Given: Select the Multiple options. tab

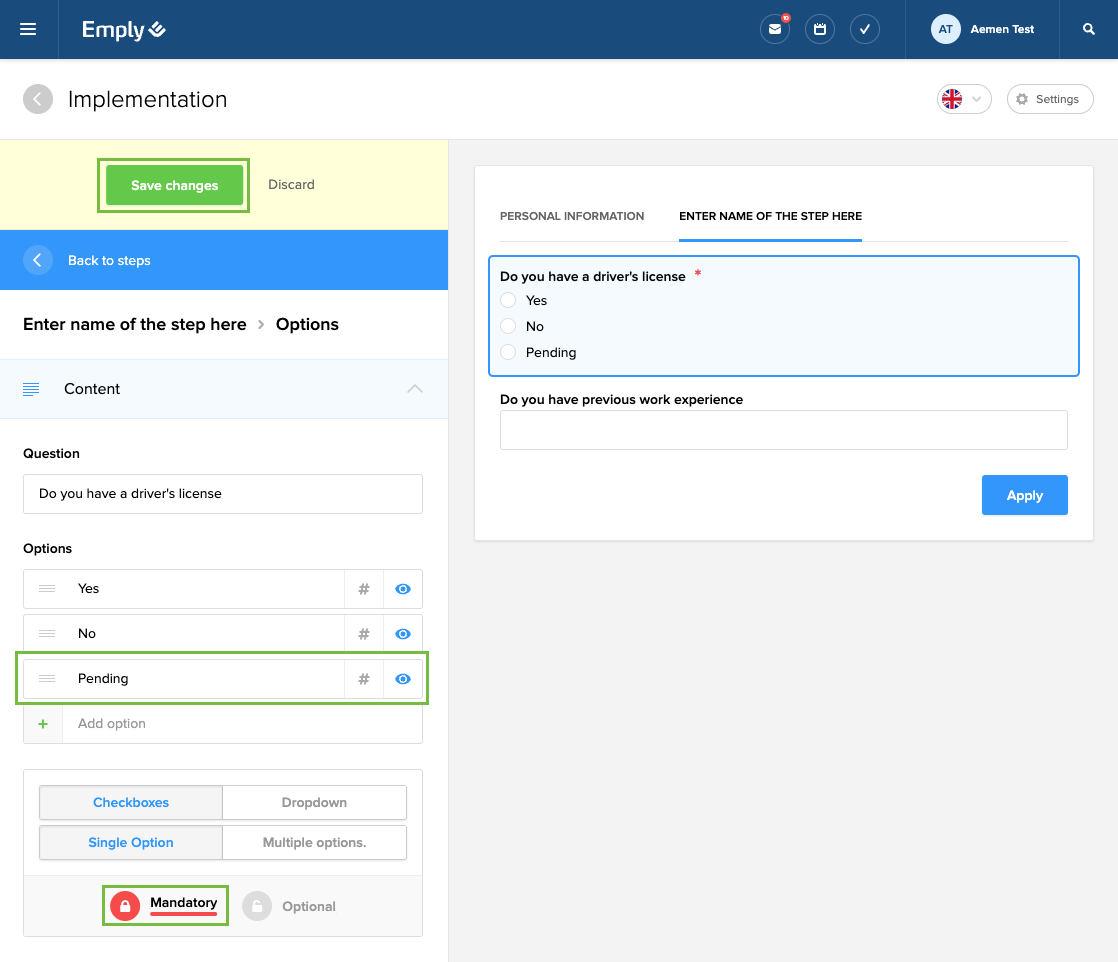Looking at the screenshot, I should [314, 842].
